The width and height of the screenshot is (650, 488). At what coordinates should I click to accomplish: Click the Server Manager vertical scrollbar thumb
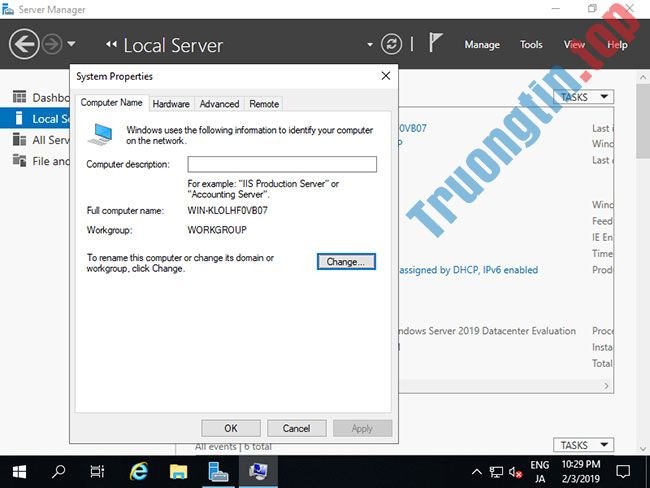point(643,120)
